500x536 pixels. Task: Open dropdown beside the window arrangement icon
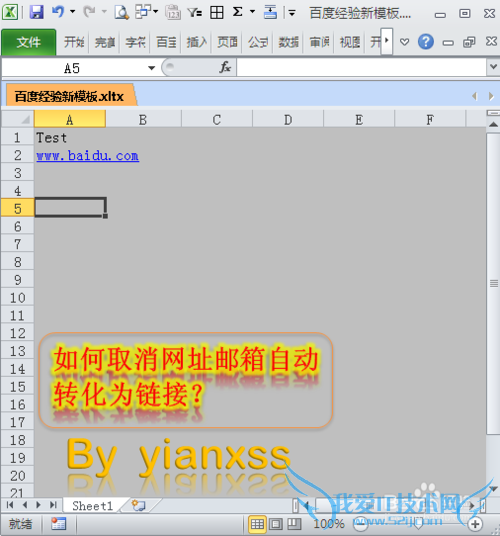click(x=156, y=12)
